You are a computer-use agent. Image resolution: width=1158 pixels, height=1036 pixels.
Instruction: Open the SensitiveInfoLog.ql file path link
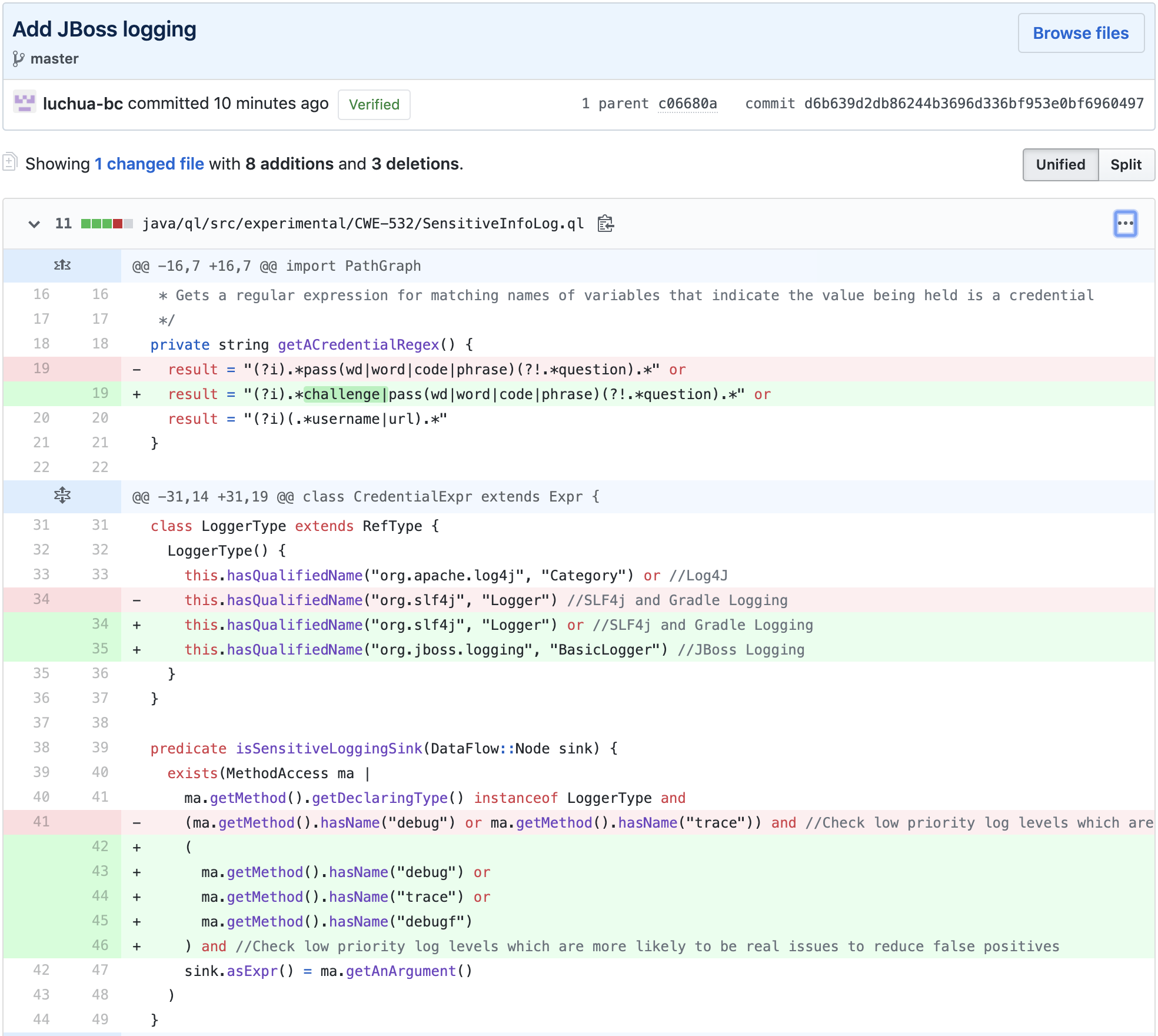362,224
